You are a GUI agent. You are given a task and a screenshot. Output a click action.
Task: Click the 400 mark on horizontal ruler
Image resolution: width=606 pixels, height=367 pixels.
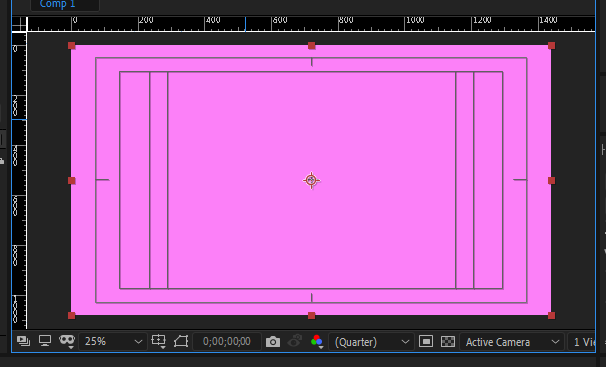(213, 20)
